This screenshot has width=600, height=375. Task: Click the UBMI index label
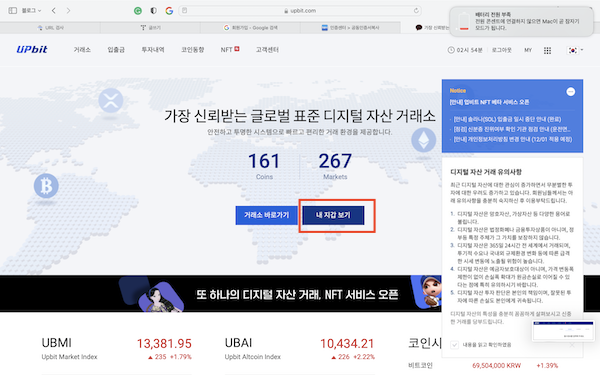pyautogui.click(x=57, y=343)
